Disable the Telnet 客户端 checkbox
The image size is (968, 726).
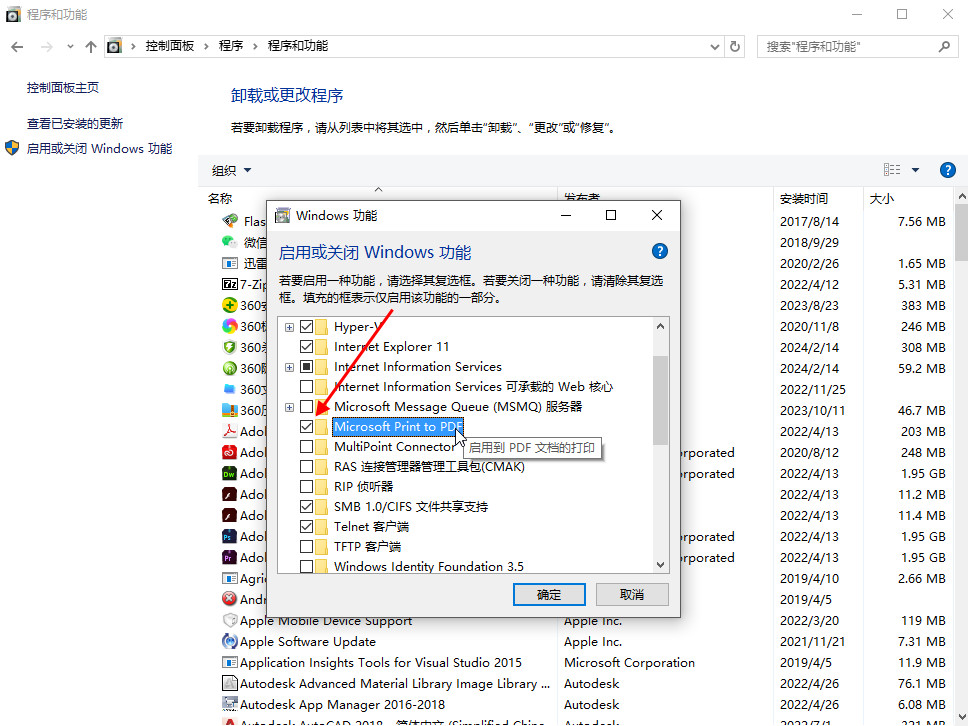tap(306, 527)
